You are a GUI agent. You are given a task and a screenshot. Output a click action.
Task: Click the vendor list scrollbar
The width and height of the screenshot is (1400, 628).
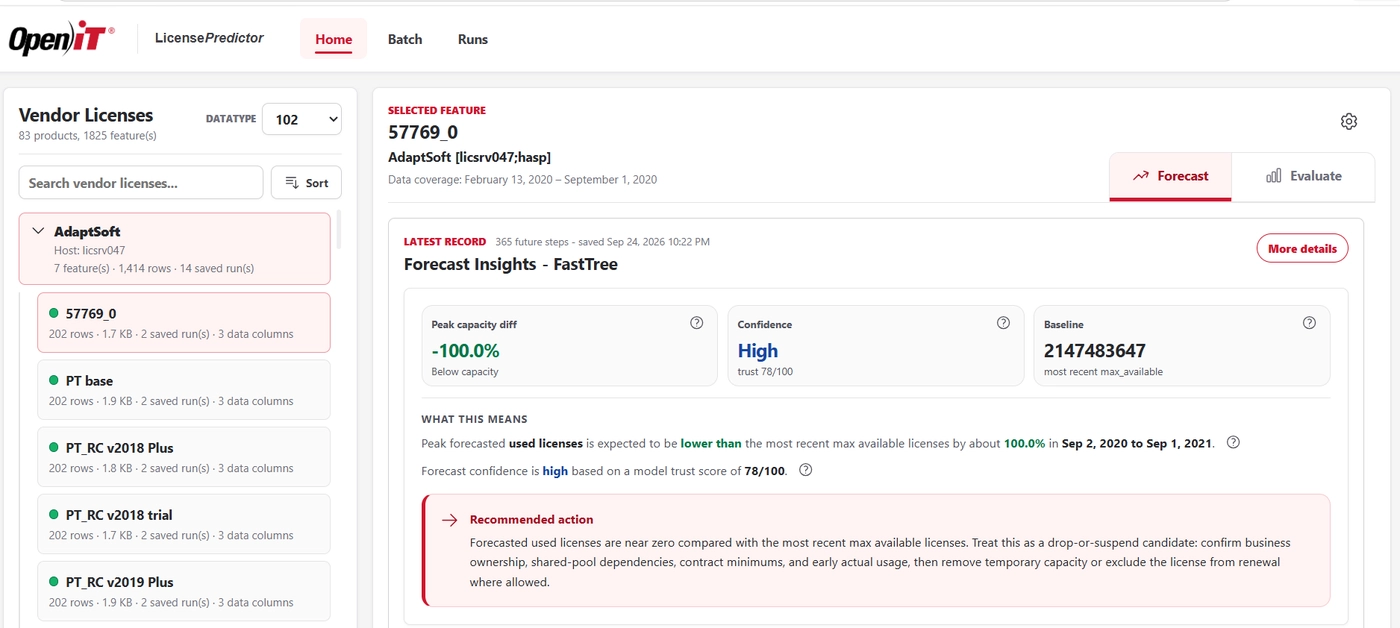click(338, 229)
